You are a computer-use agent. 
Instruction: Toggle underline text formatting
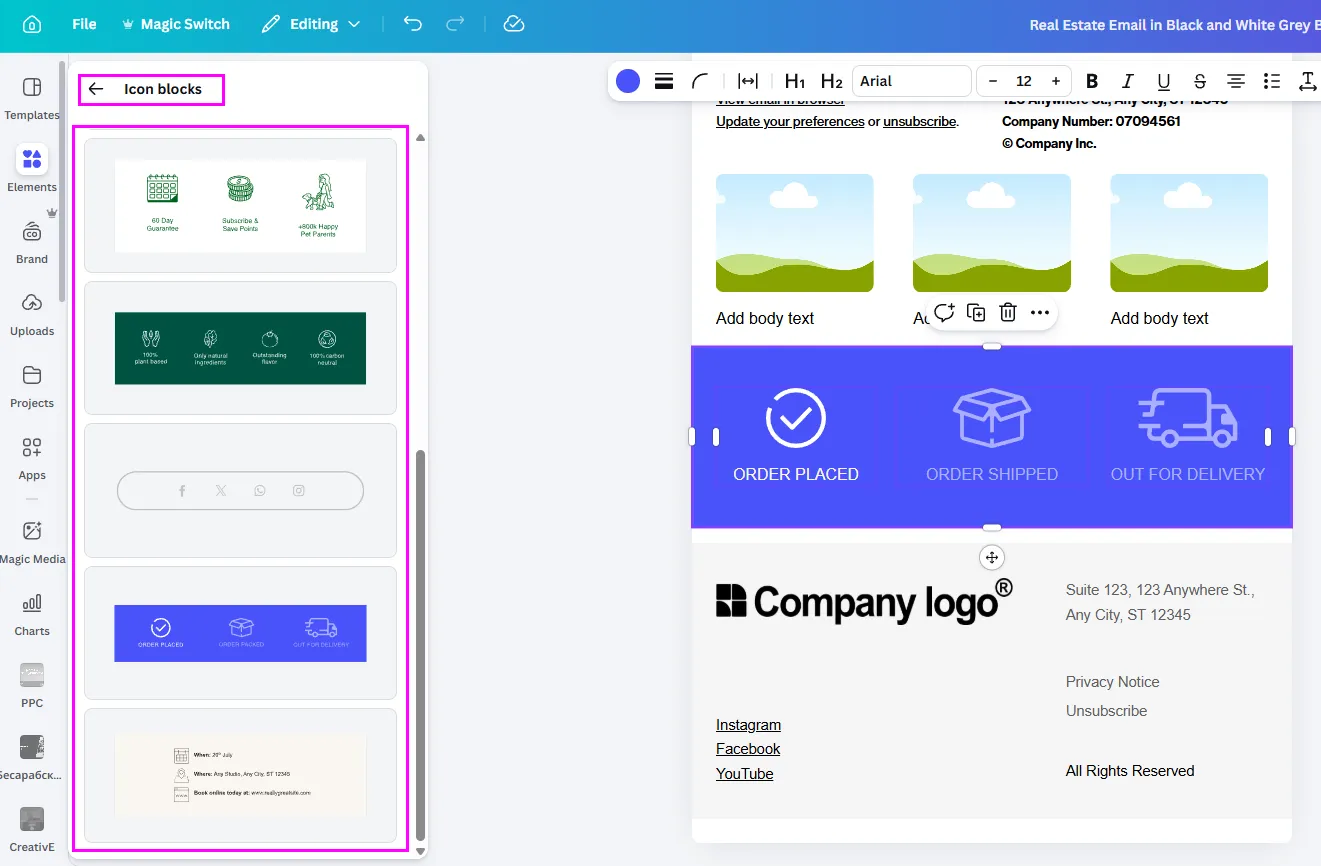[1164, 81]
